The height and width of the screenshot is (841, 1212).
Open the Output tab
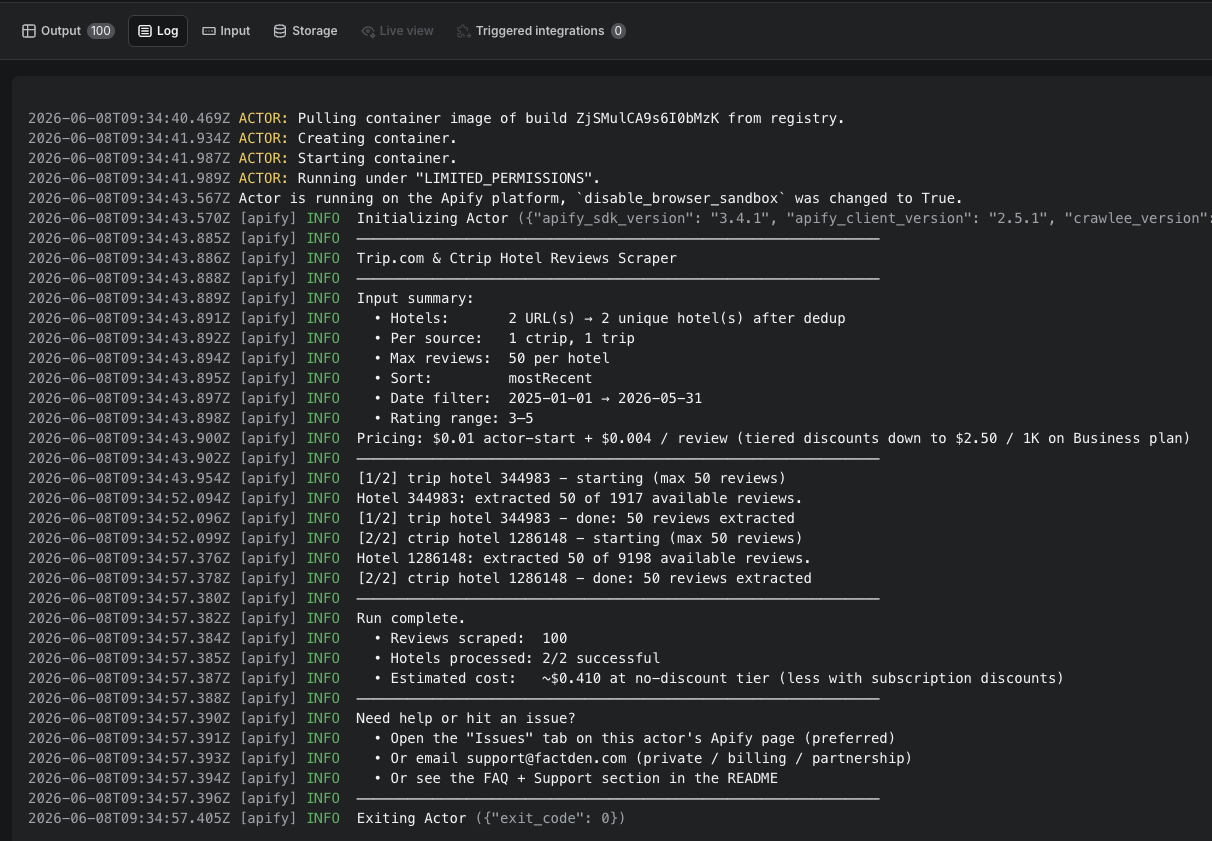tap(68, 31)
